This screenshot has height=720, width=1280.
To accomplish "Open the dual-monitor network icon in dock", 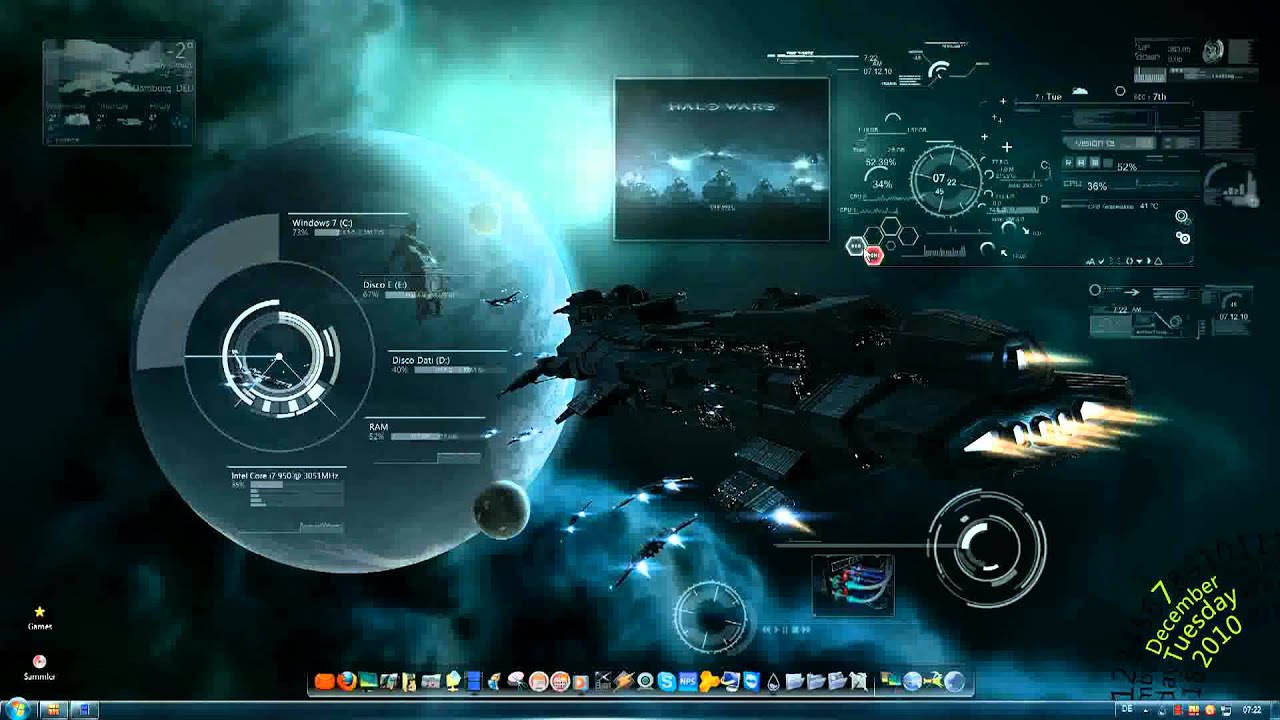I will 888,681.
